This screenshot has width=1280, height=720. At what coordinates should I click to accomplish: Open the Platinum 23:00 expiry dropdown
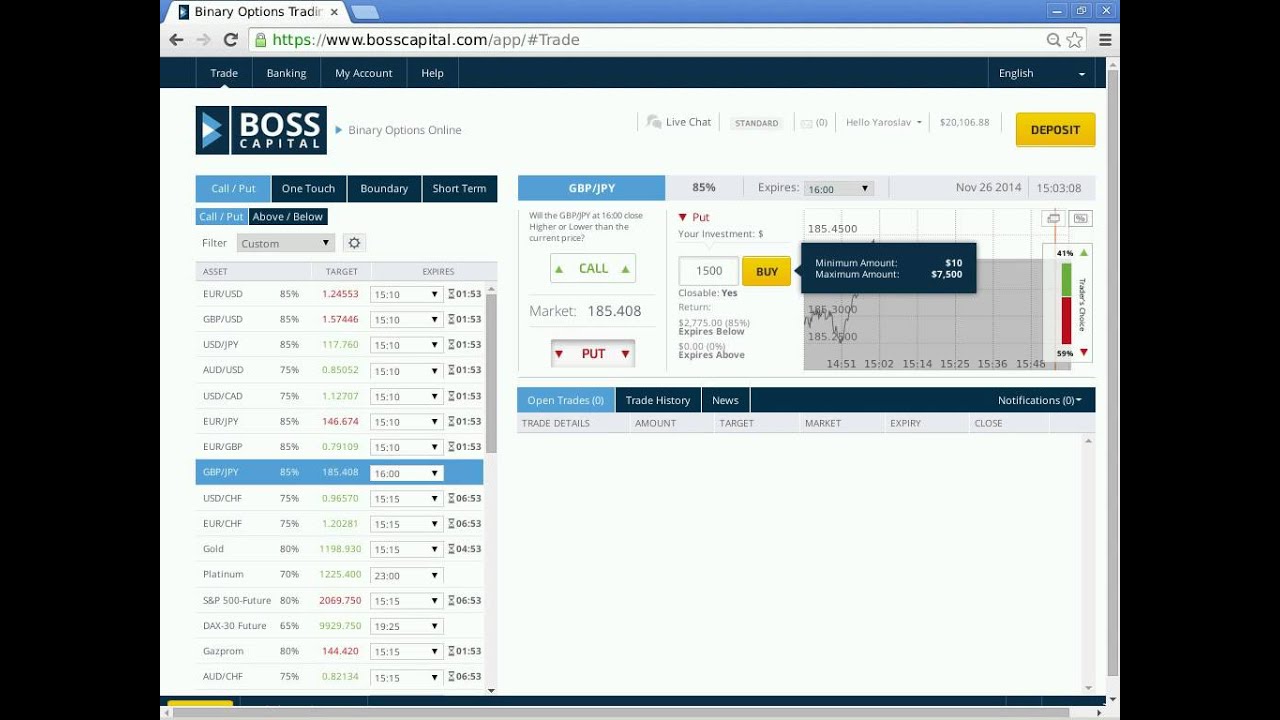[x=406, y=575]
